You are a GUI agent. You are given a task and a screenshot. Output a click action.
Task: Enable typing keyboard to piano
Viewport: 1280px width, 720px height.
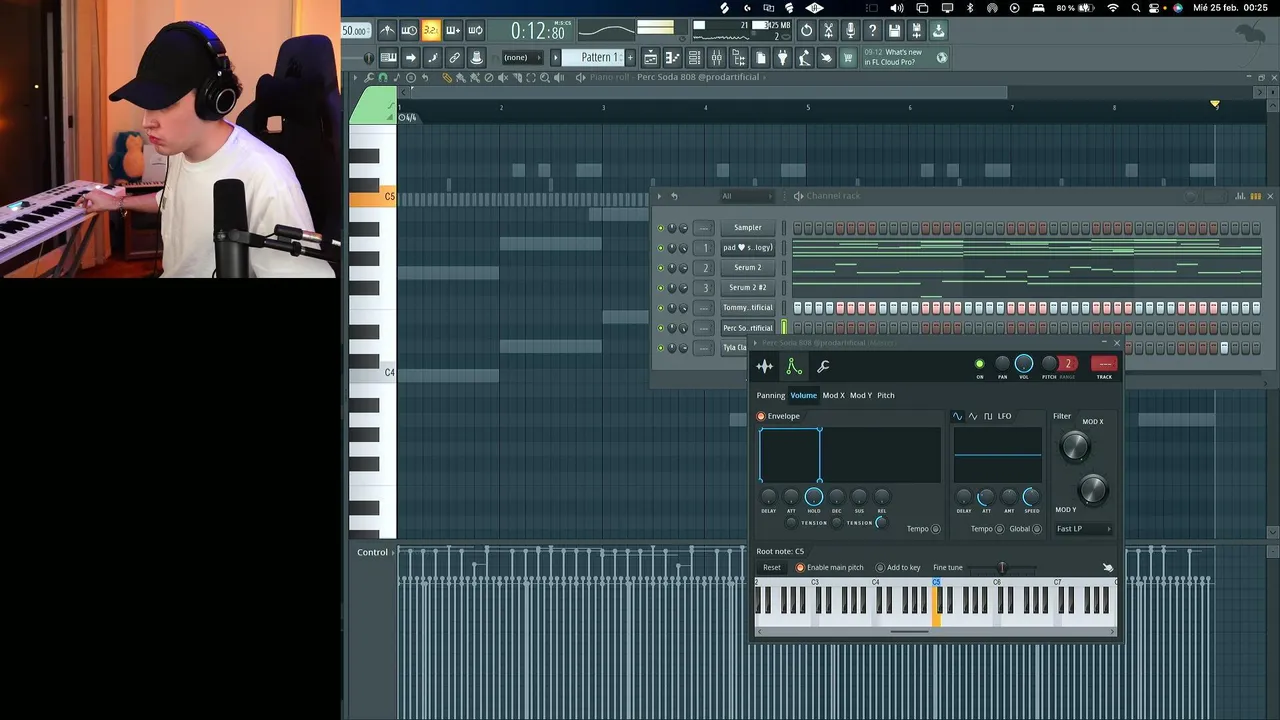coord(388,58)
